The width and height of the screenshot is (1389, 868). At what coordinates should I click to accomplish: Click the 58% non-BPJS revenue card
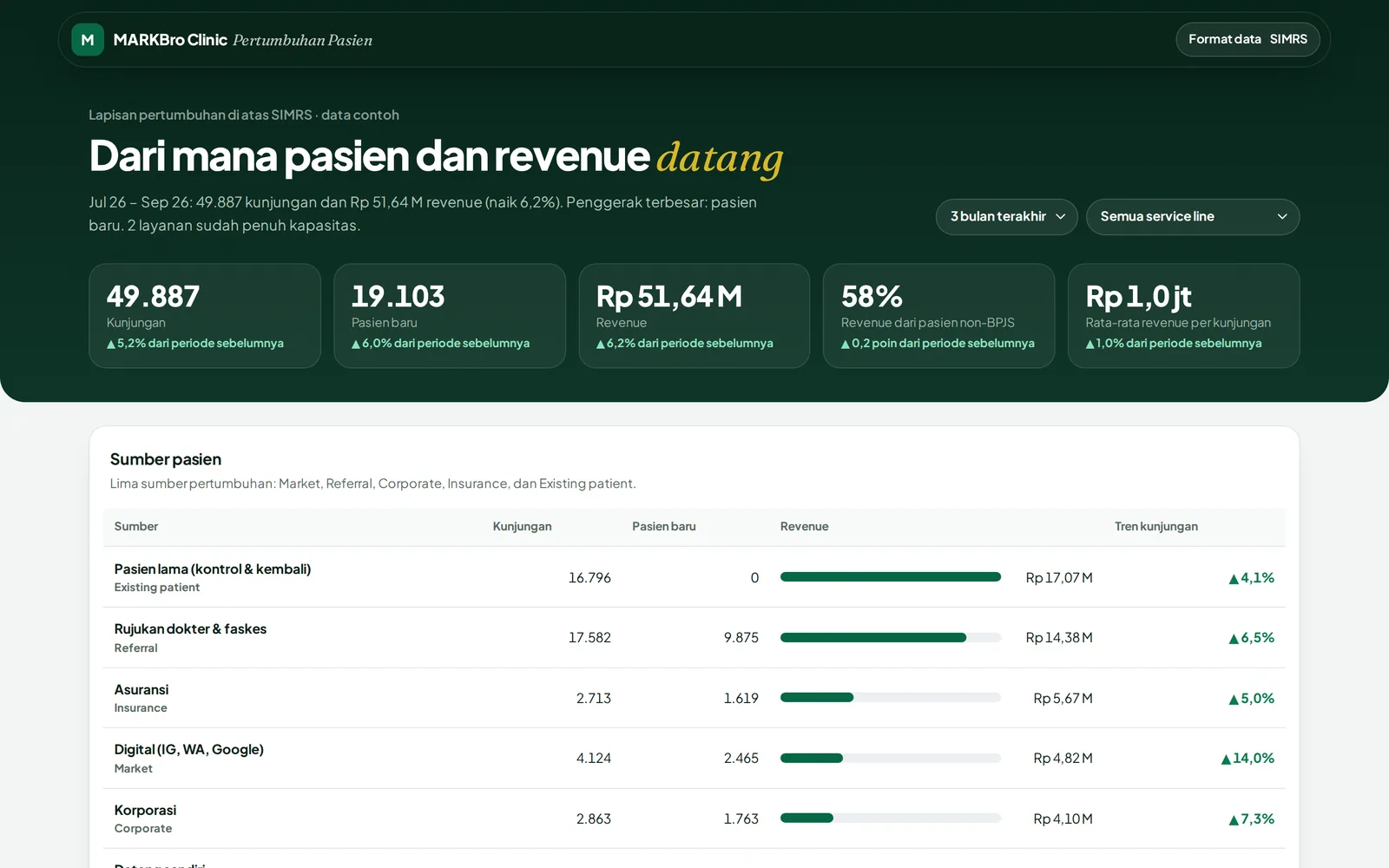coord(938,316)
